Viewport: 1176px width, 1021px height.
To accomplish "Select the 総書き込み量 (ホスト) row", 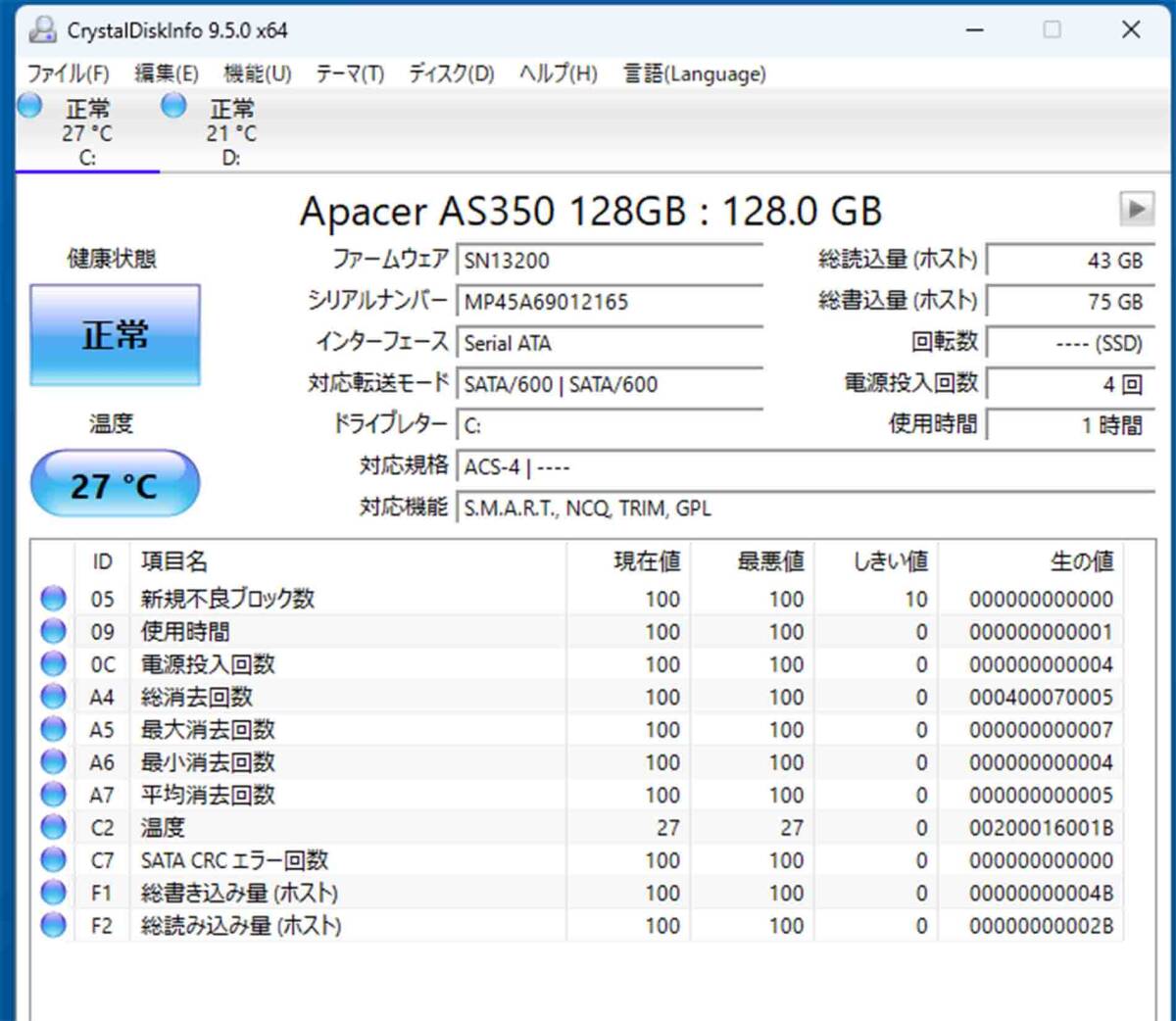I will click(x=578, y=893).
